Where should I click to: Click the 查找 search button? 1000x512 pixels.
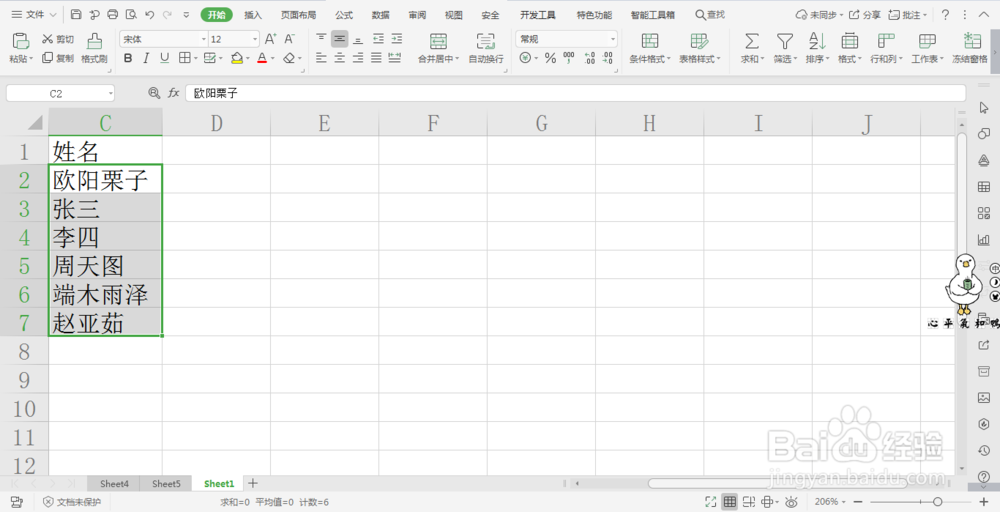tap(710, 15)
